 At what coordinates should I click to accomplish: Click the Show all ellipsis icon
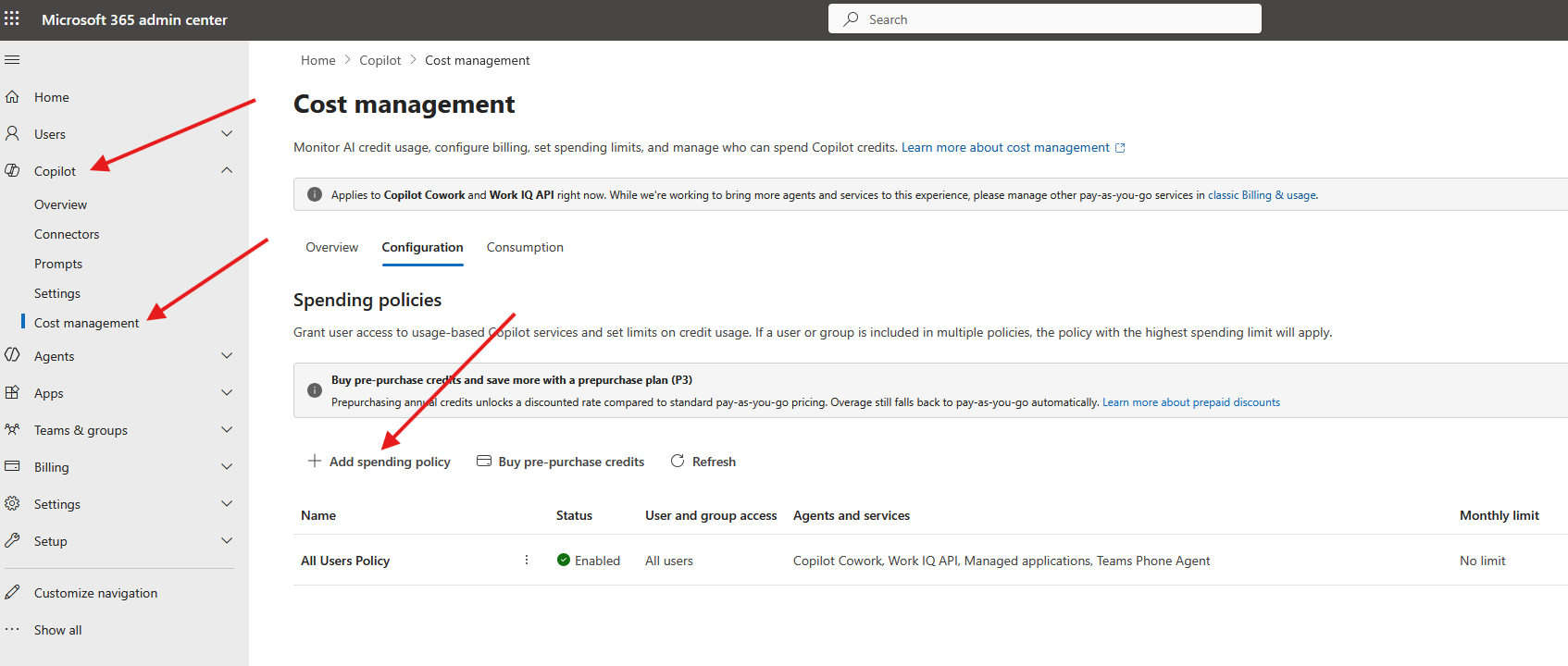pos(12,629)
